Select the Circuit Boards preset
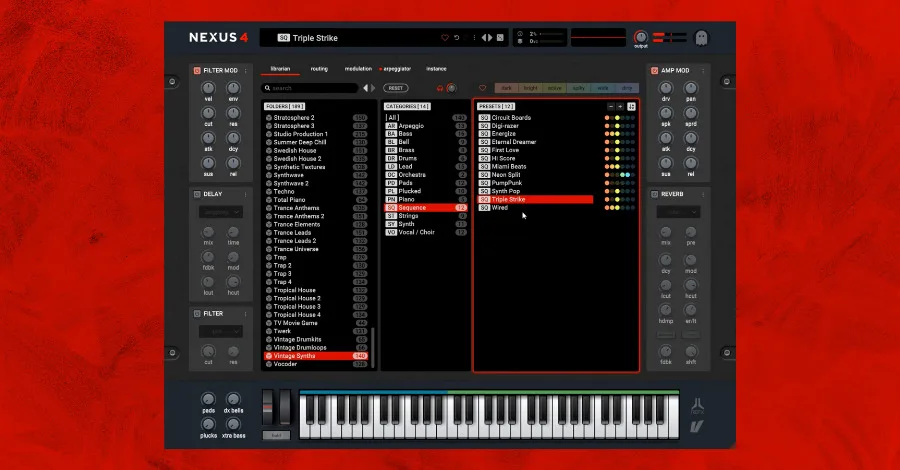Screen dimensions: 900x470 pyautogui.click(x=535, y=118)
